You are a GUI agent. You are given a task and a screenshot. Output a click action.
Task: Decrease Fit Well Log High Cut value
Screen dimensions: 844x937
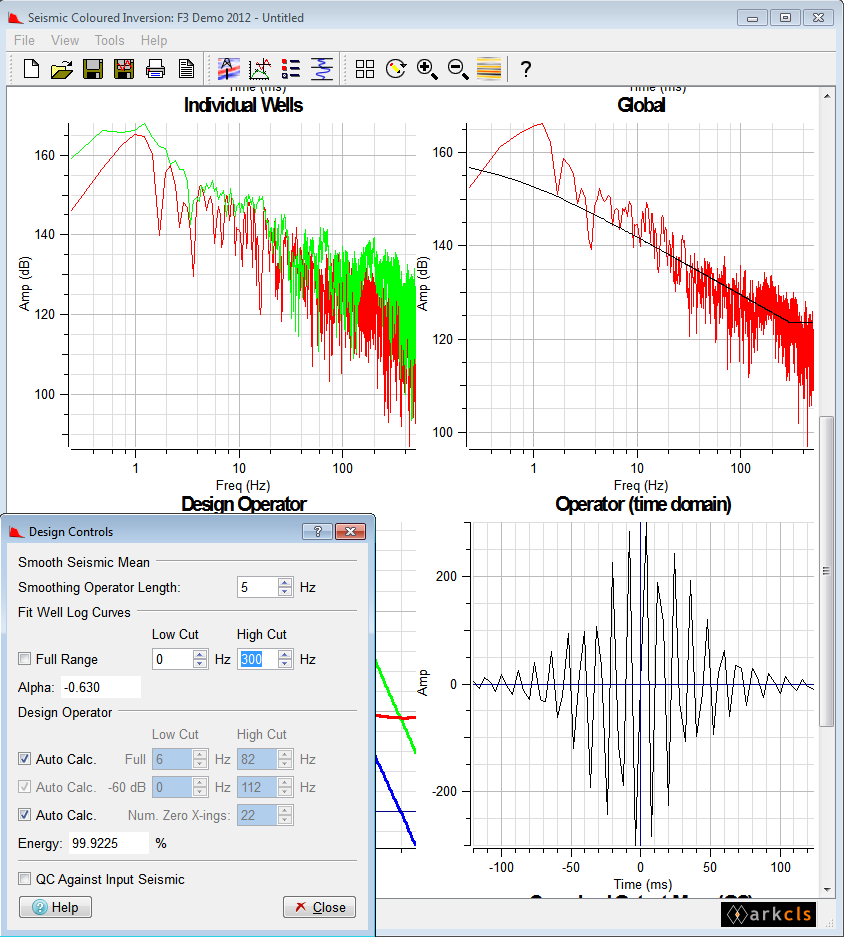pyautogui.click(x=285, y=663)
